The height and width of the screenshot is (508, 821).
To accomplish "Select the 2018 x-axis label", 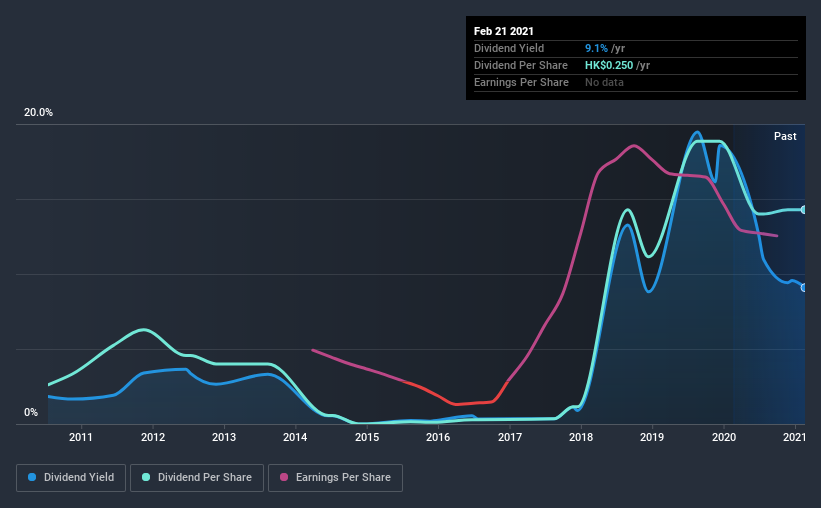I will point(581,437).
